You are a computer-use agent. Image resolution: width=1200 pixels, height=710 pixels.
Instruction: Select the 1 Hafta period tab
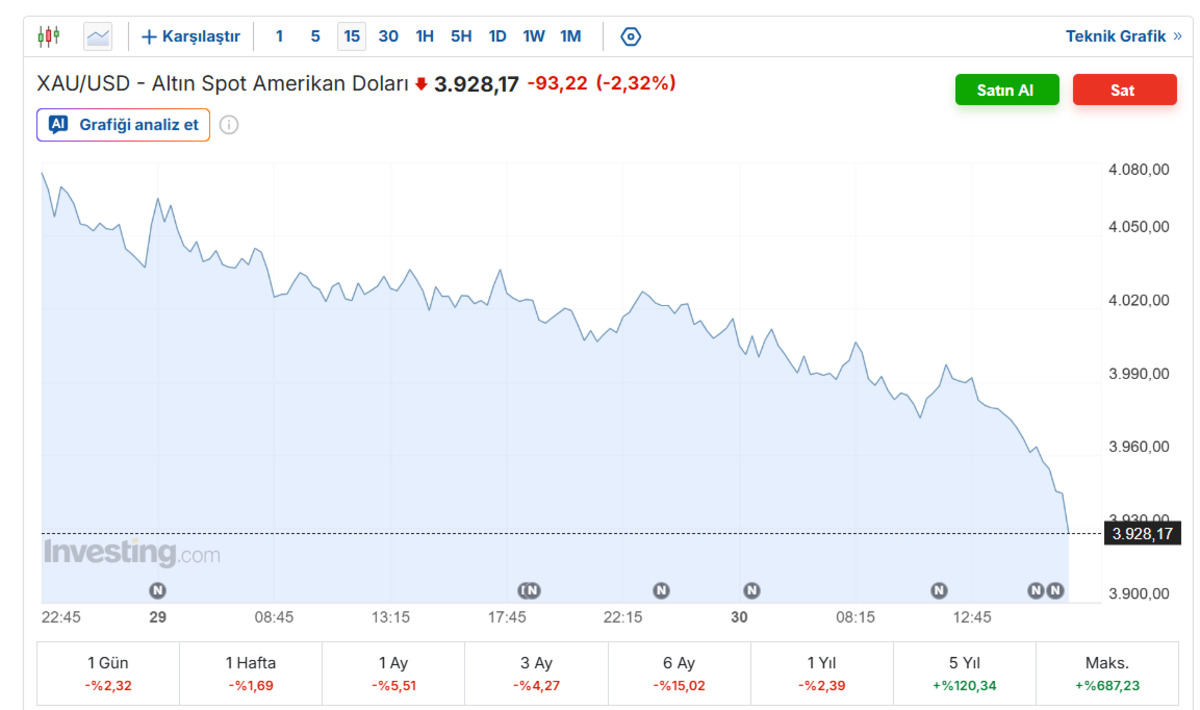click(x=251, y=673)
